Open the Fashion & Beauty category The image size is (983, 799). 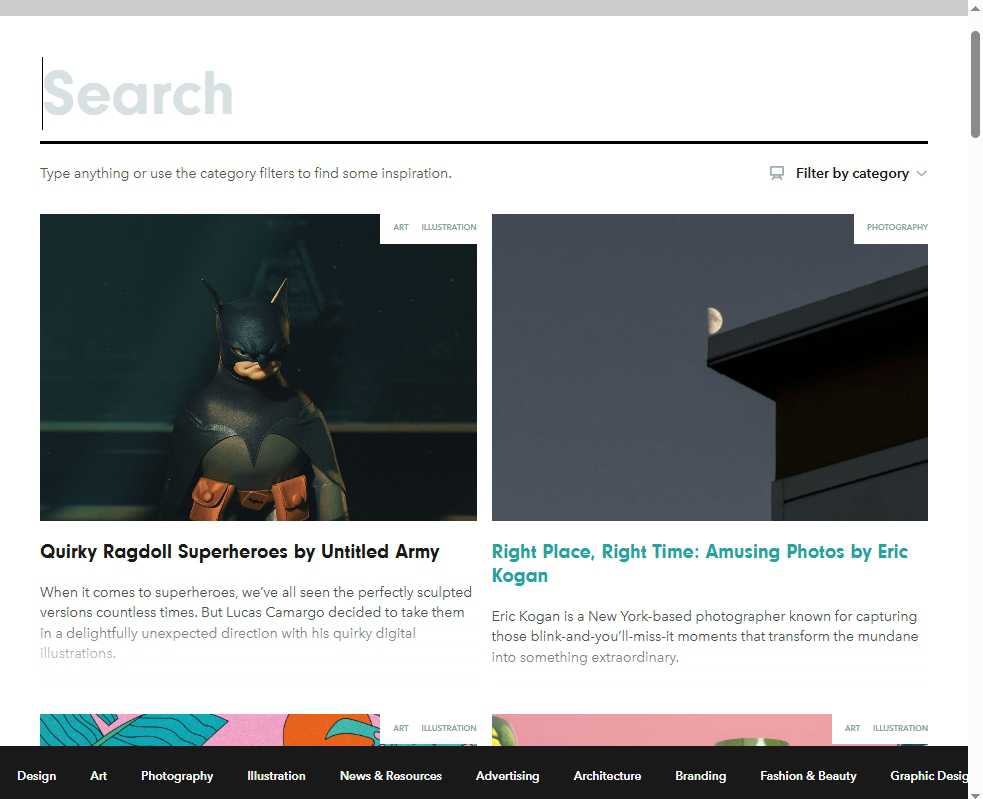point(808,775)
